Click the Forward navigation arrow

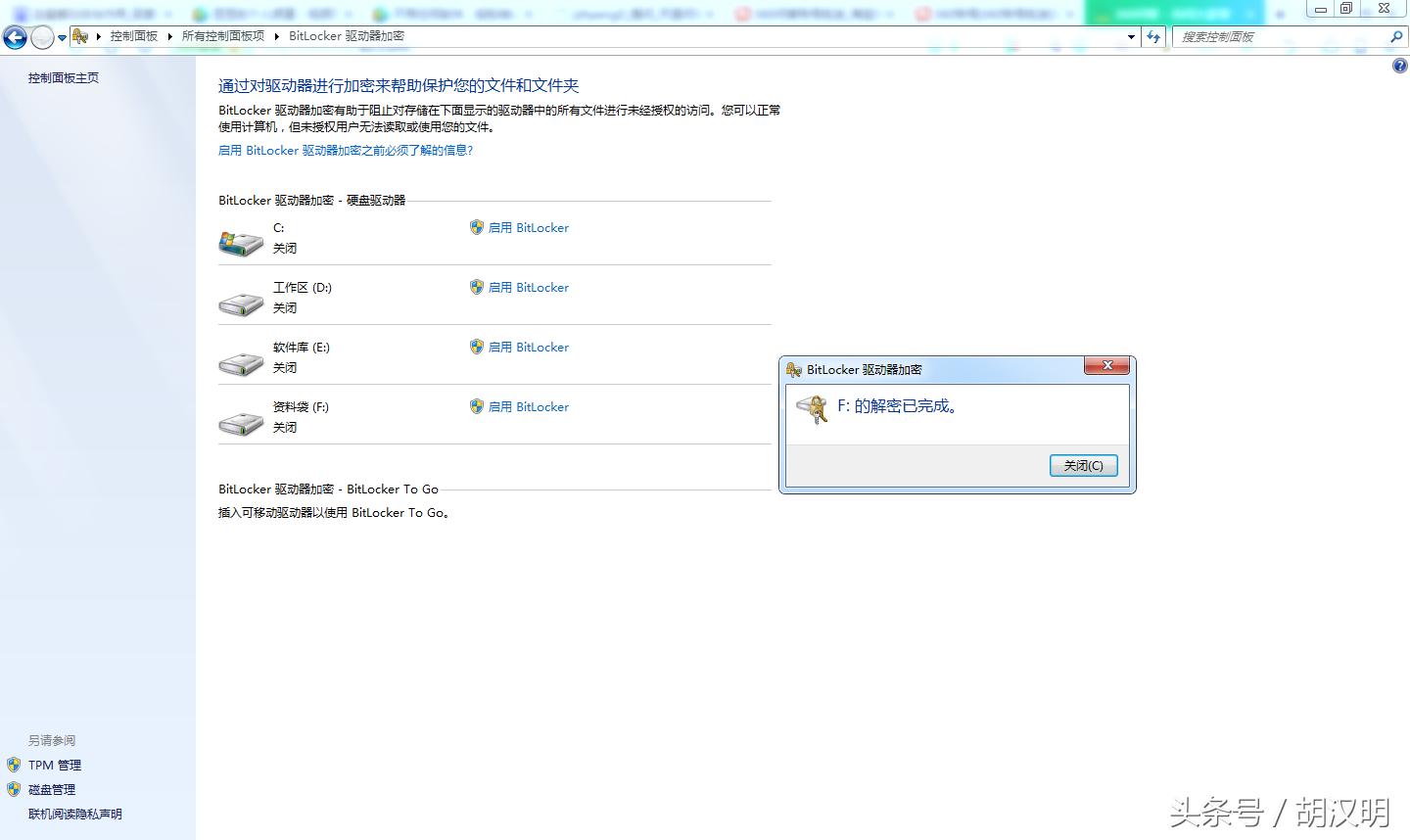click(42, 37)
